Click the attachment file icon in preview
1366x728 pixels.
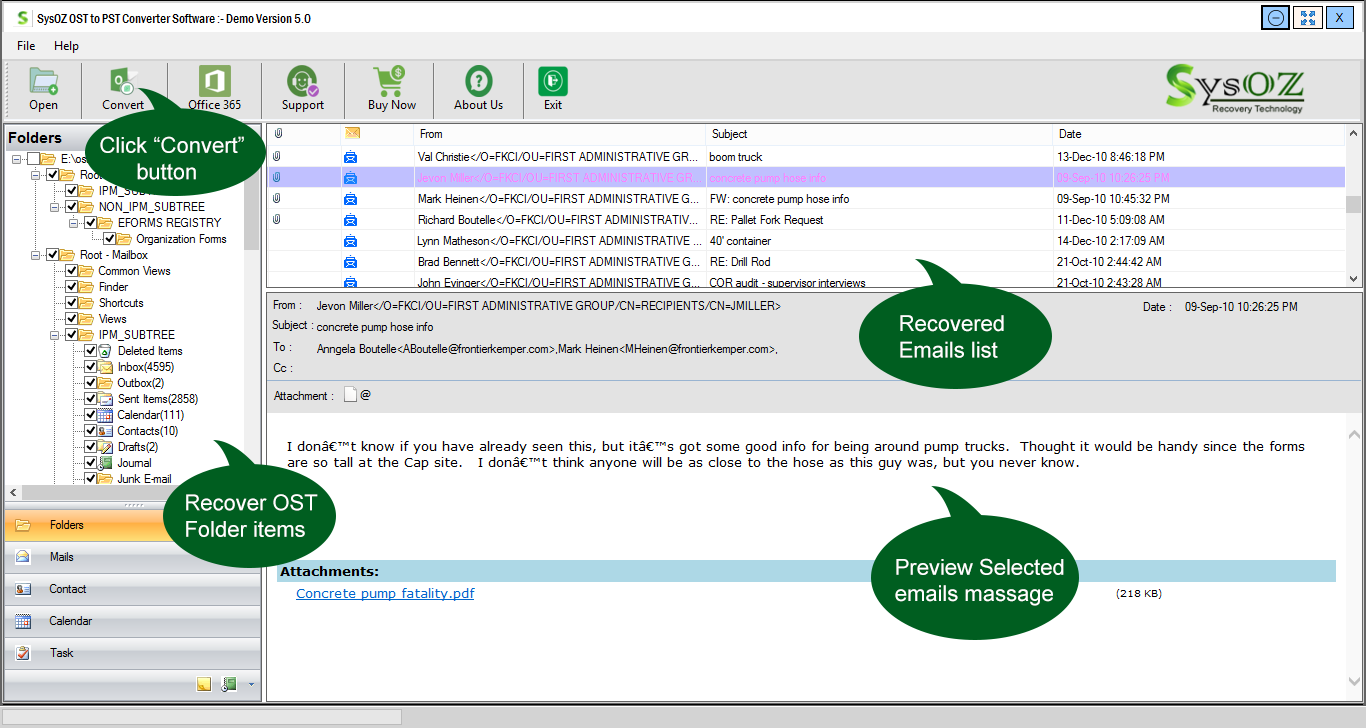[350, 395]
